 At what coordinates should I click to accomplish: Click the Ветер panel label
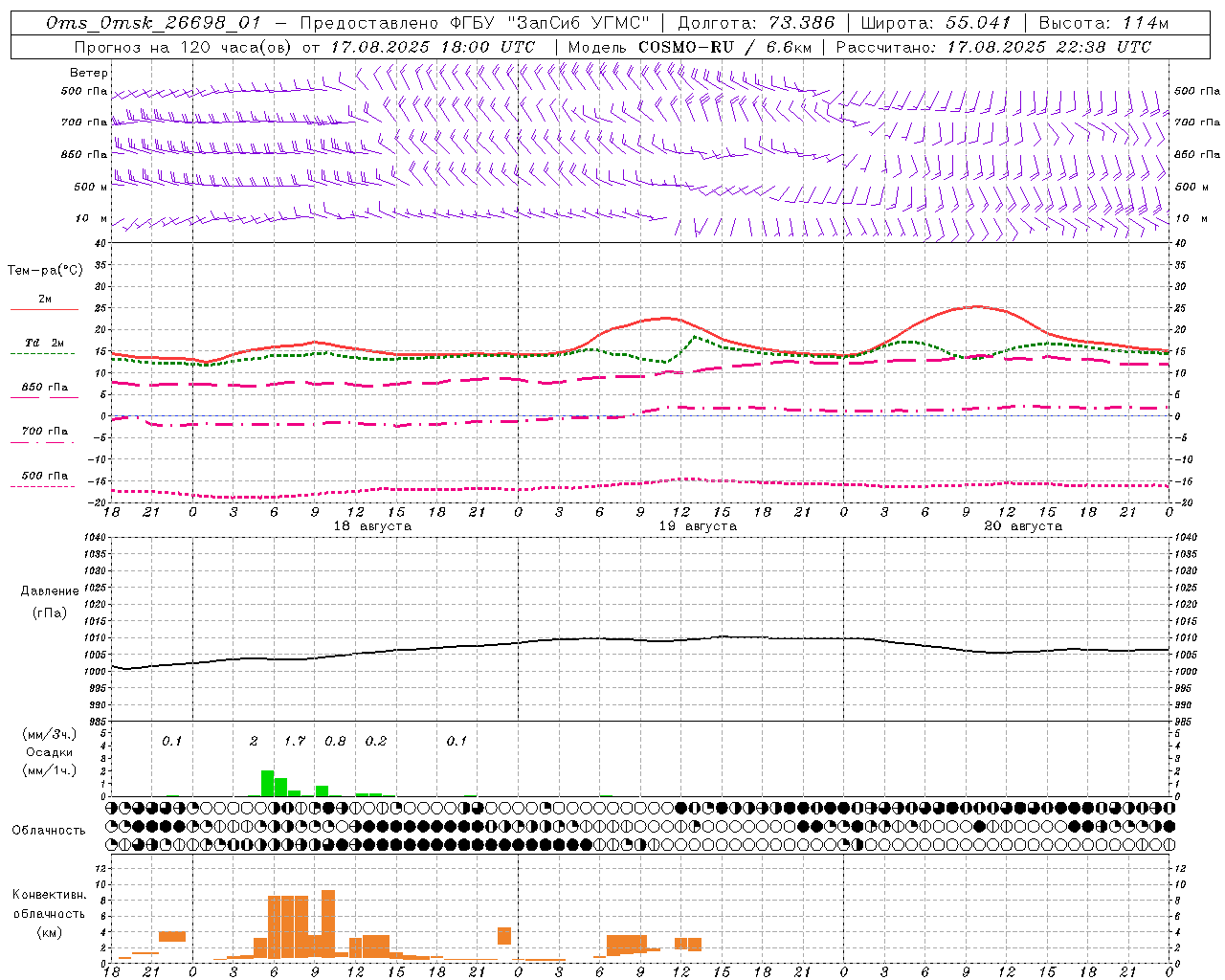(x=89, y=73)
